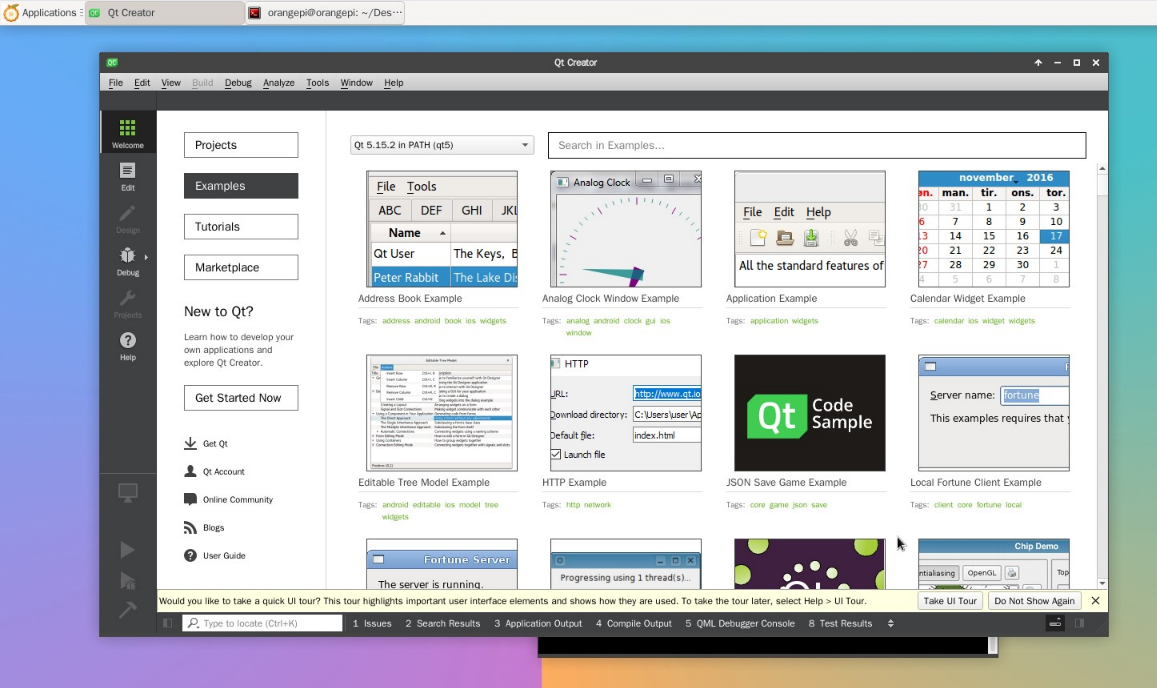Open Debug mode in left sidebar
The height and width of the screenshot is (688, 1157).
(128, 261)
